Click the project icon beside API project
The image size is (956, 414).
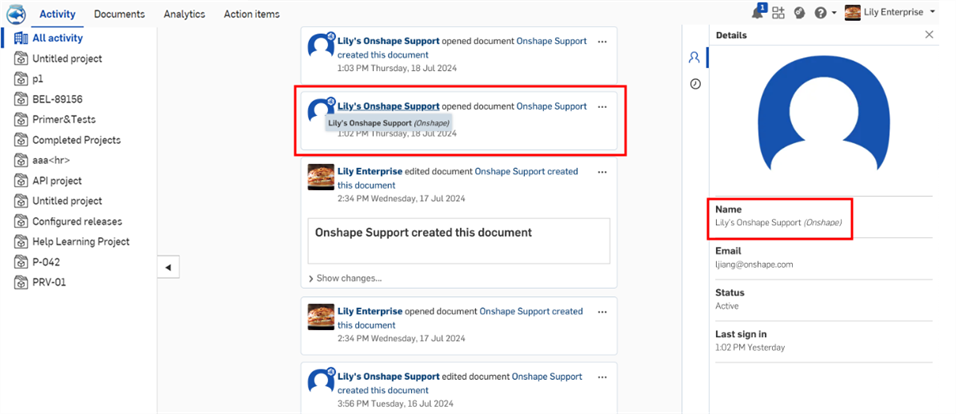point(21,180)
